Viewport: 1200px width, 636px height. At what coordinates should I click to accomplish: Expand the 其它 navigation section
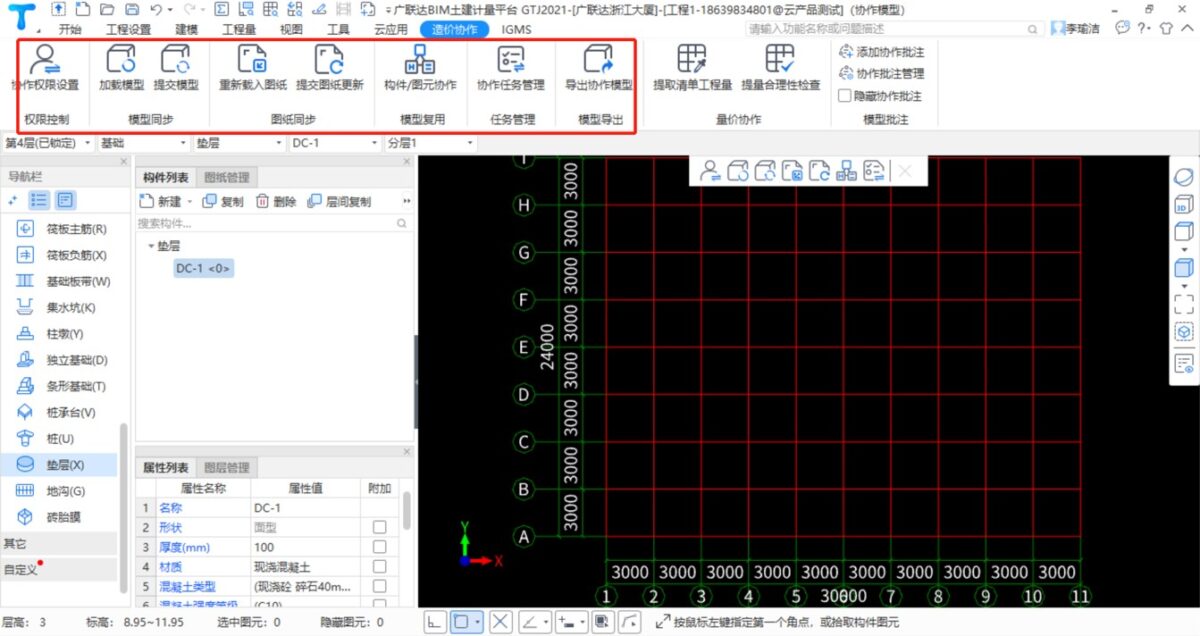58,544
